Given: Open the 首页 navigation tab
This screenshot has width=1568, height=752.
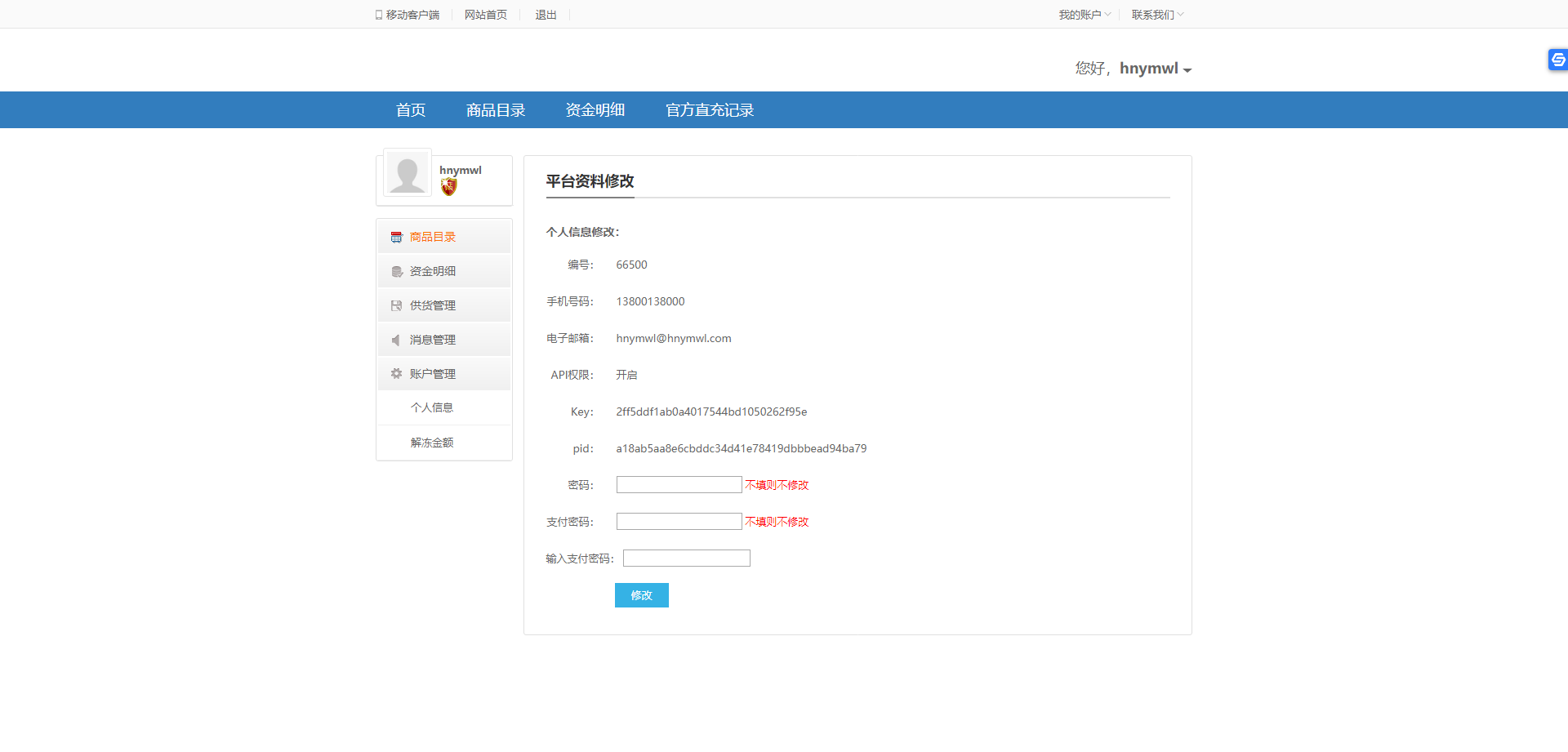Looking at the screenshot, I should 411,110.
